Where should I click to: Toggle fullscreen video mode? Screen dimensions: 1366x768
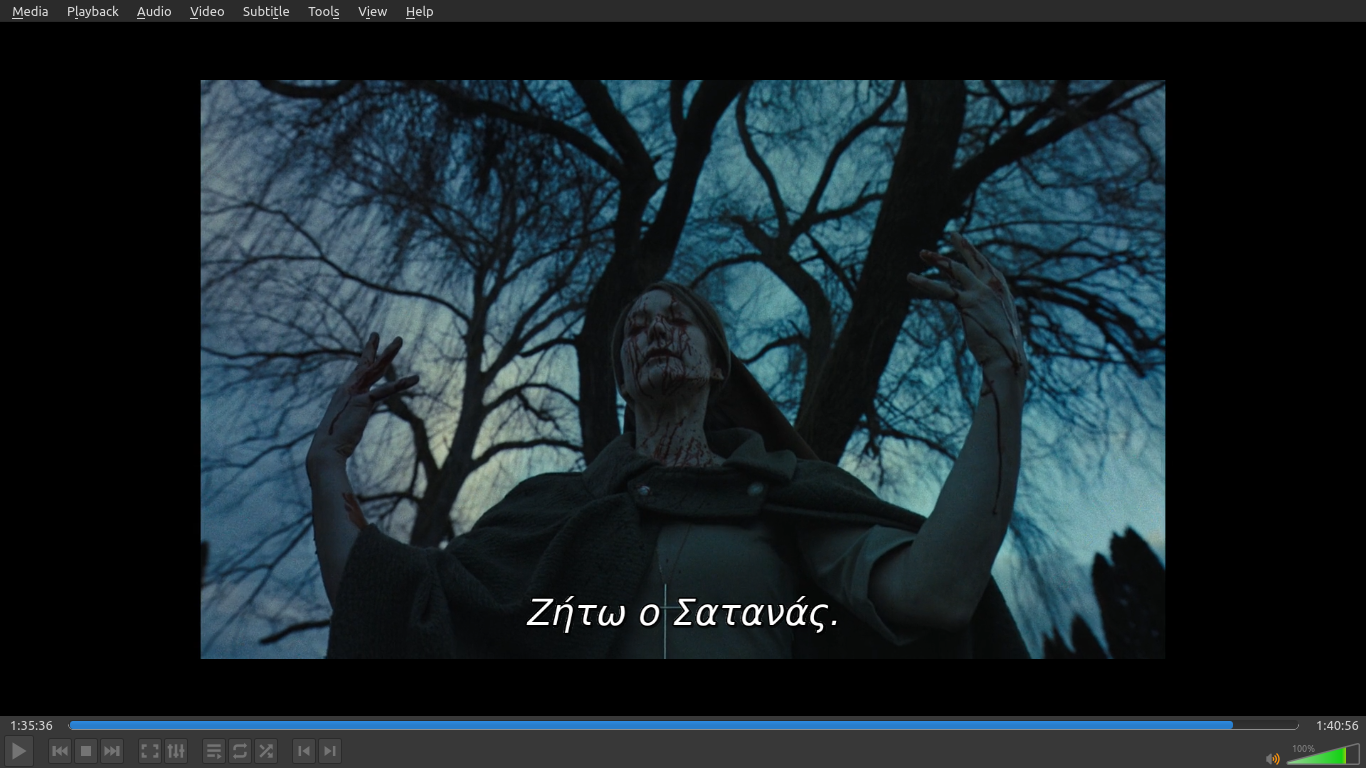(150, 751)
